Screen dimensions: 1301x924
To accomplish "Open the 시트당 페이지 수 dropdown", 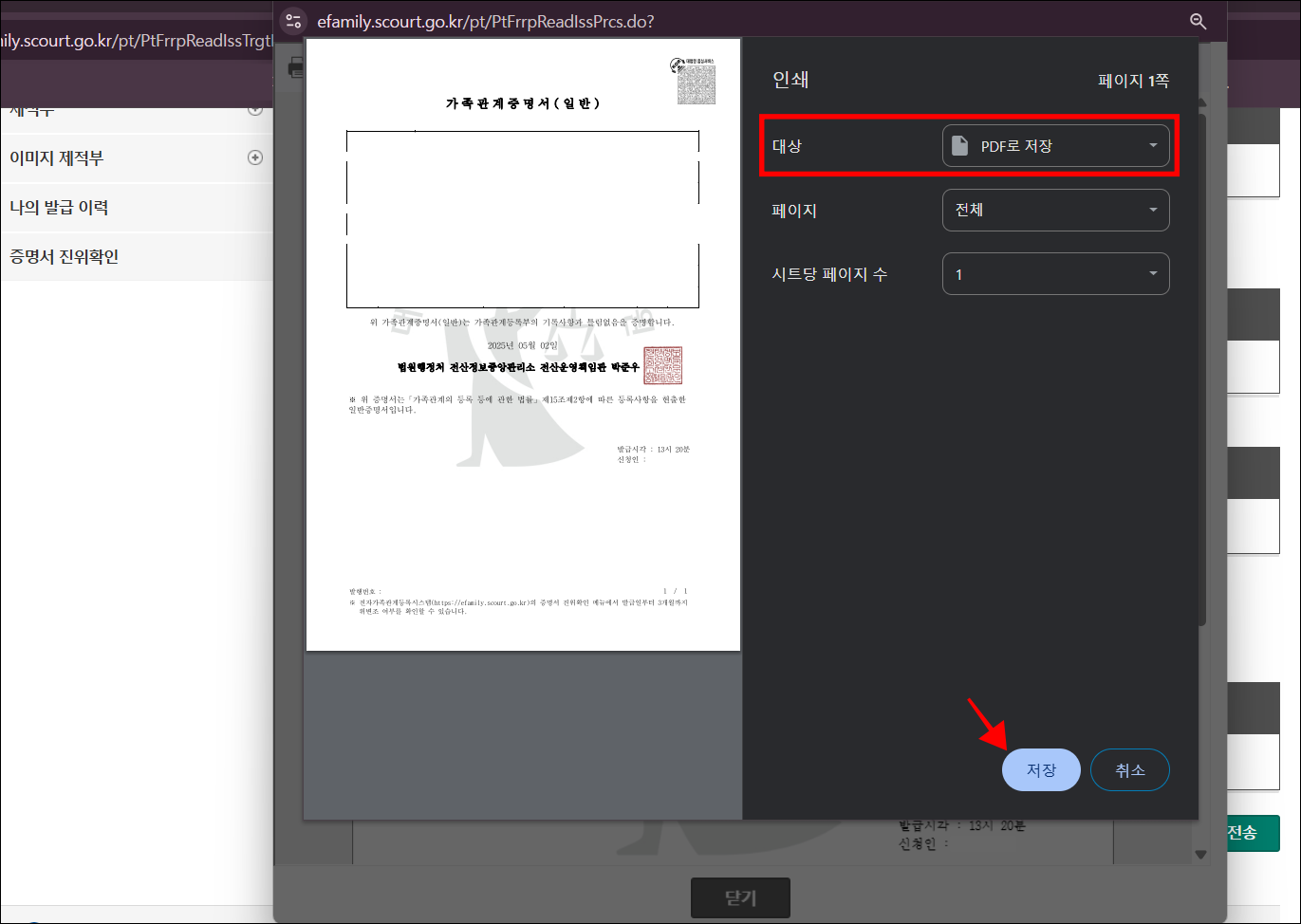I will coord(1056,273).
